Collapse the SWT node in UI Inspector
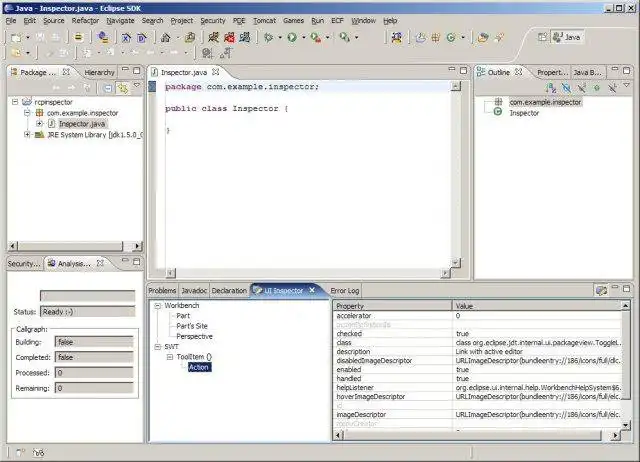Image resolution: width=640 pixels, height=462 pixels. pos(158,346)
